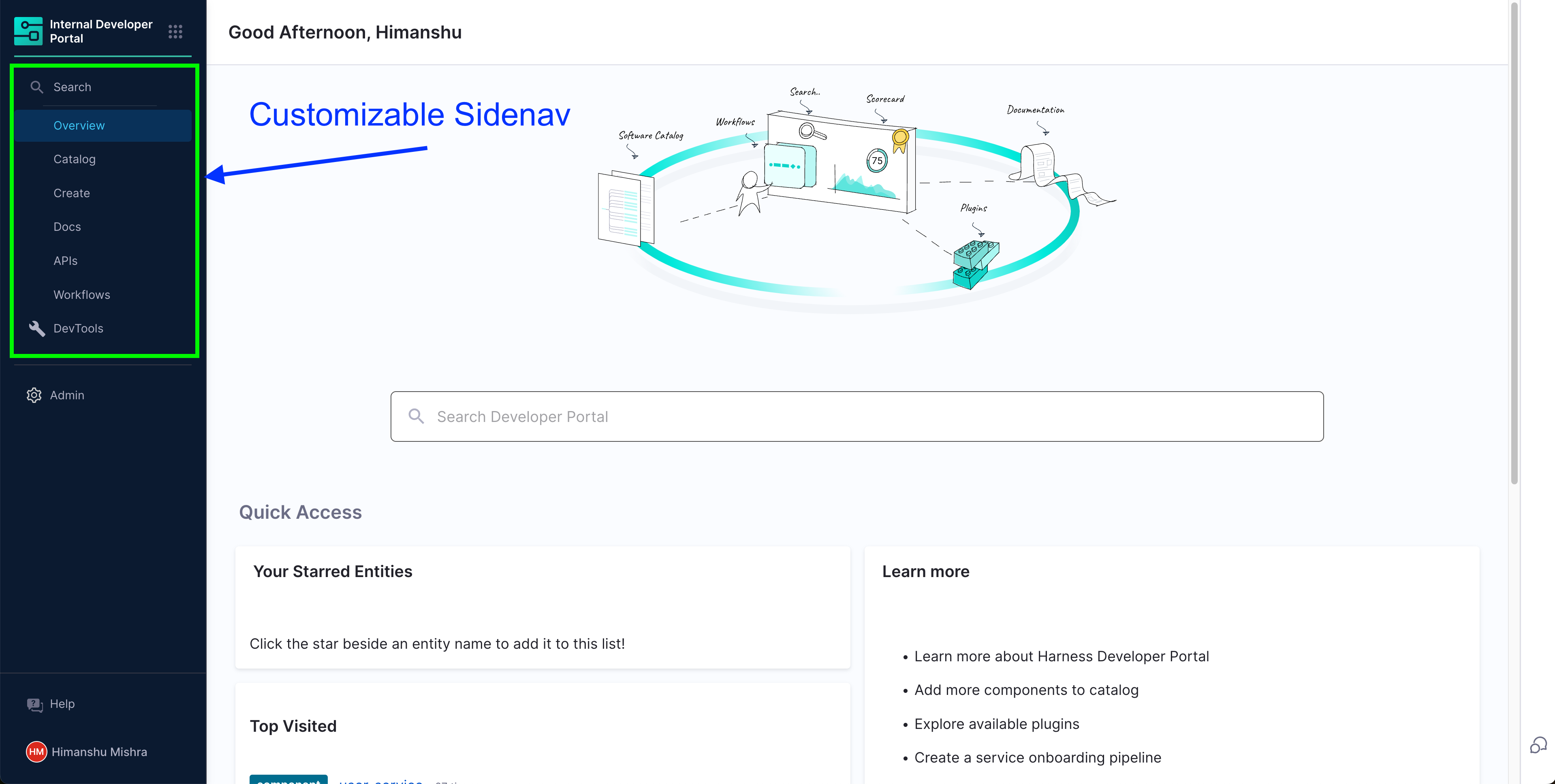
Task: Click the Admin gear icon
Action: (x=34, y=395)
